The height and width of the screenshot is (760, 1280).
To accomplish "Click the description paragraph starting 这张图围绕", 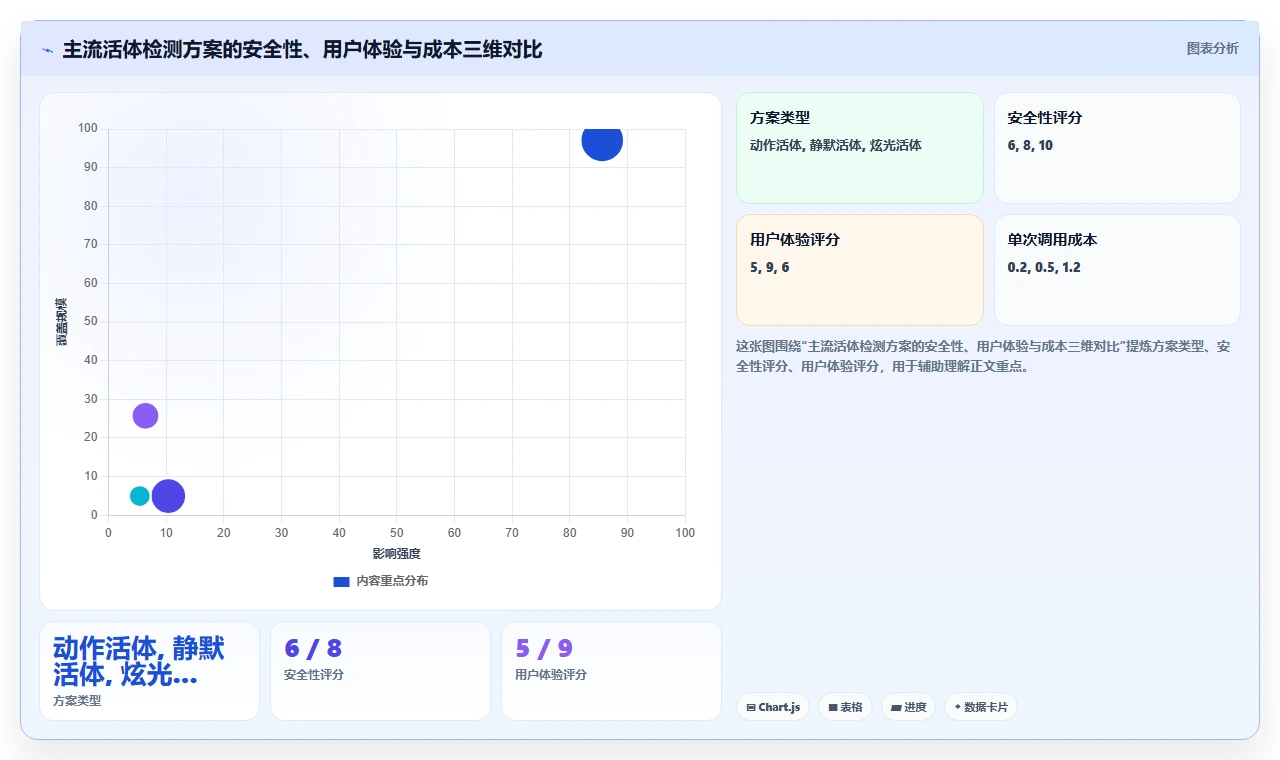I will 984,356.
